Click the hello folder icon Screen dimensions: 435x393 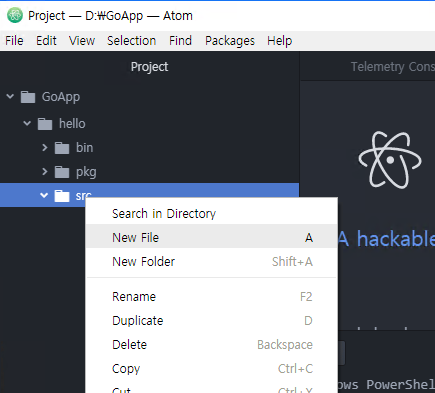click(45, 124)
